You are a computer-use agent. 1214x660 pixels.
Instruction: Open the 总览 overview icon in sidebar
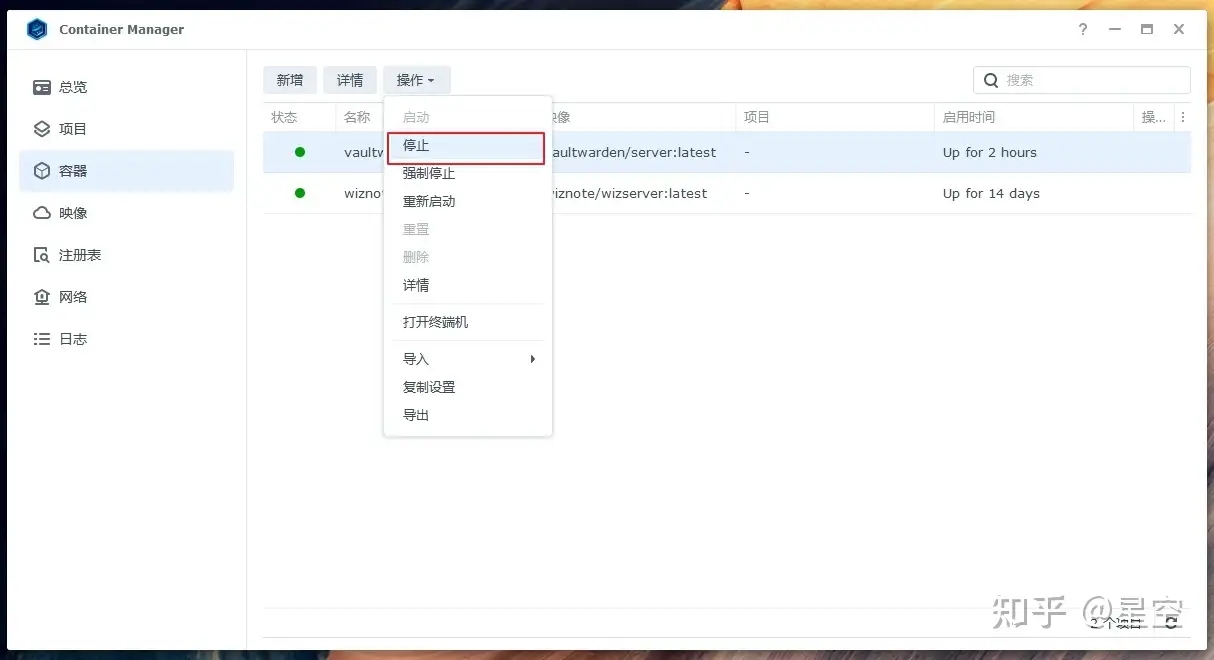point(42,87)
